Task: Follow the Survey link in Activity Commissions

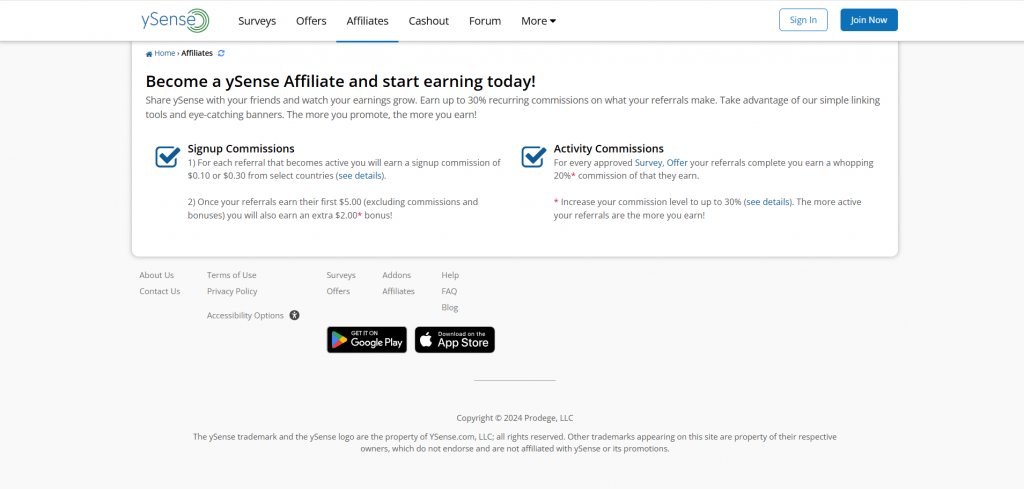Action: point(648,163)
